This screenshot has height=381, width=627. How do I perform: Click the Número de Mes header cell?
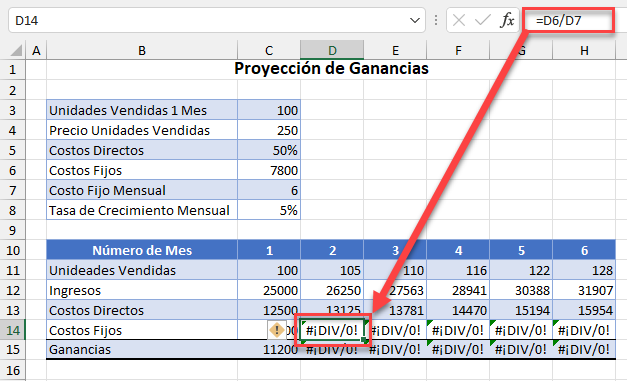(x=142, y=250)
